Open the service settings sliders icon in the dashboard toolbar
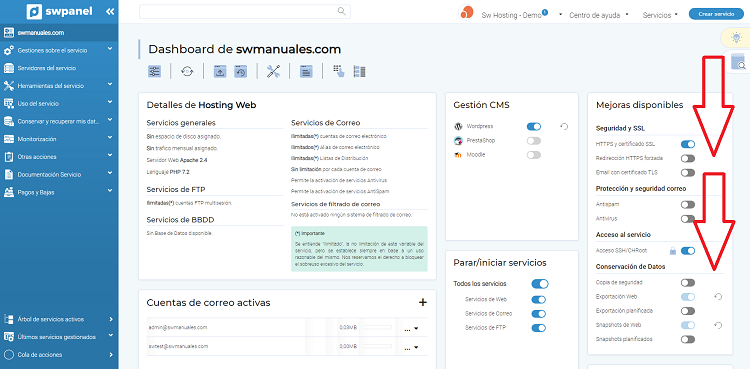The width and height of the screenshot is (750, 369). pos(154,72)
